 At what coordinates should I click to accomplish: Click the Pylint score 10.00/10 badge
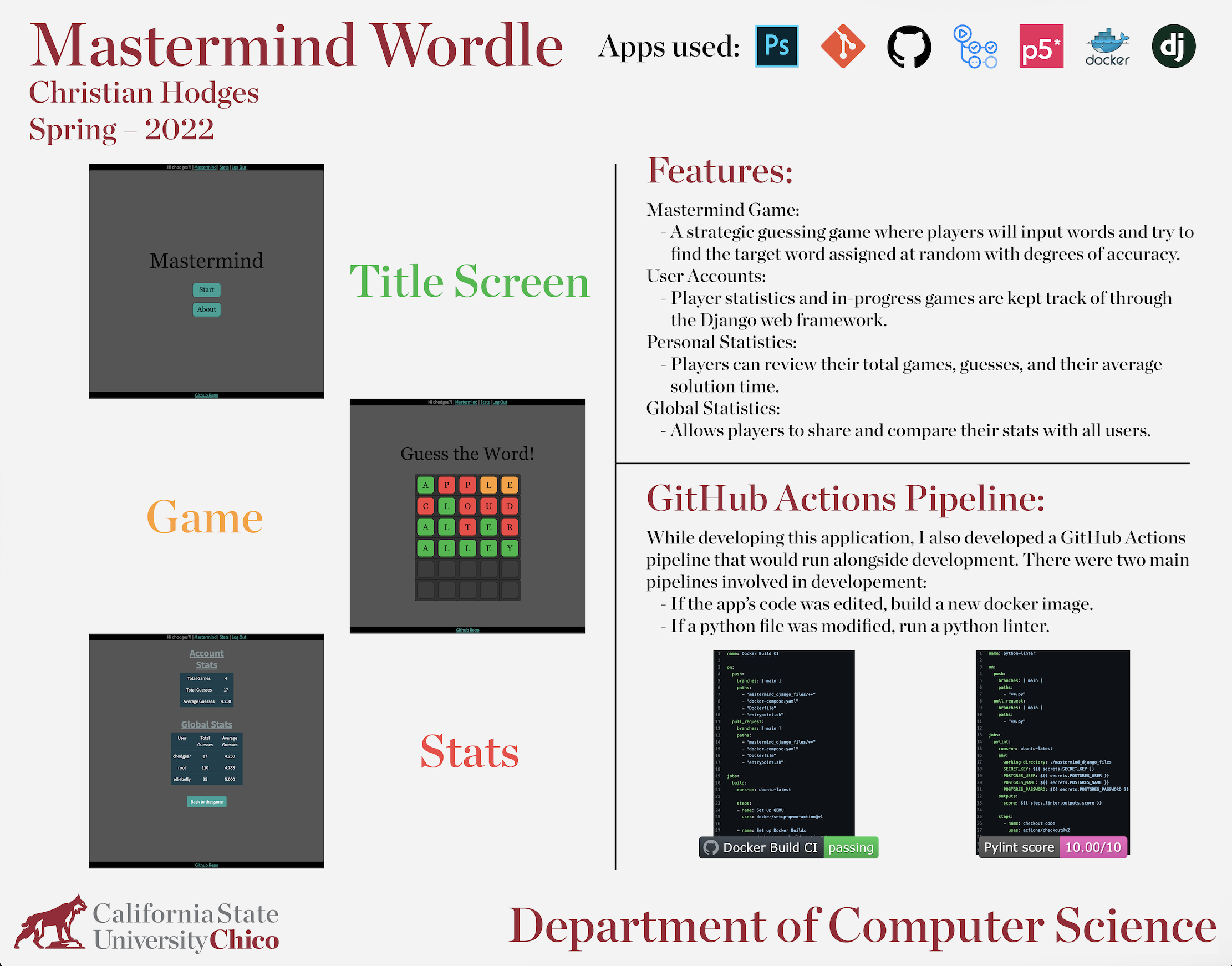coord(1052,847)
